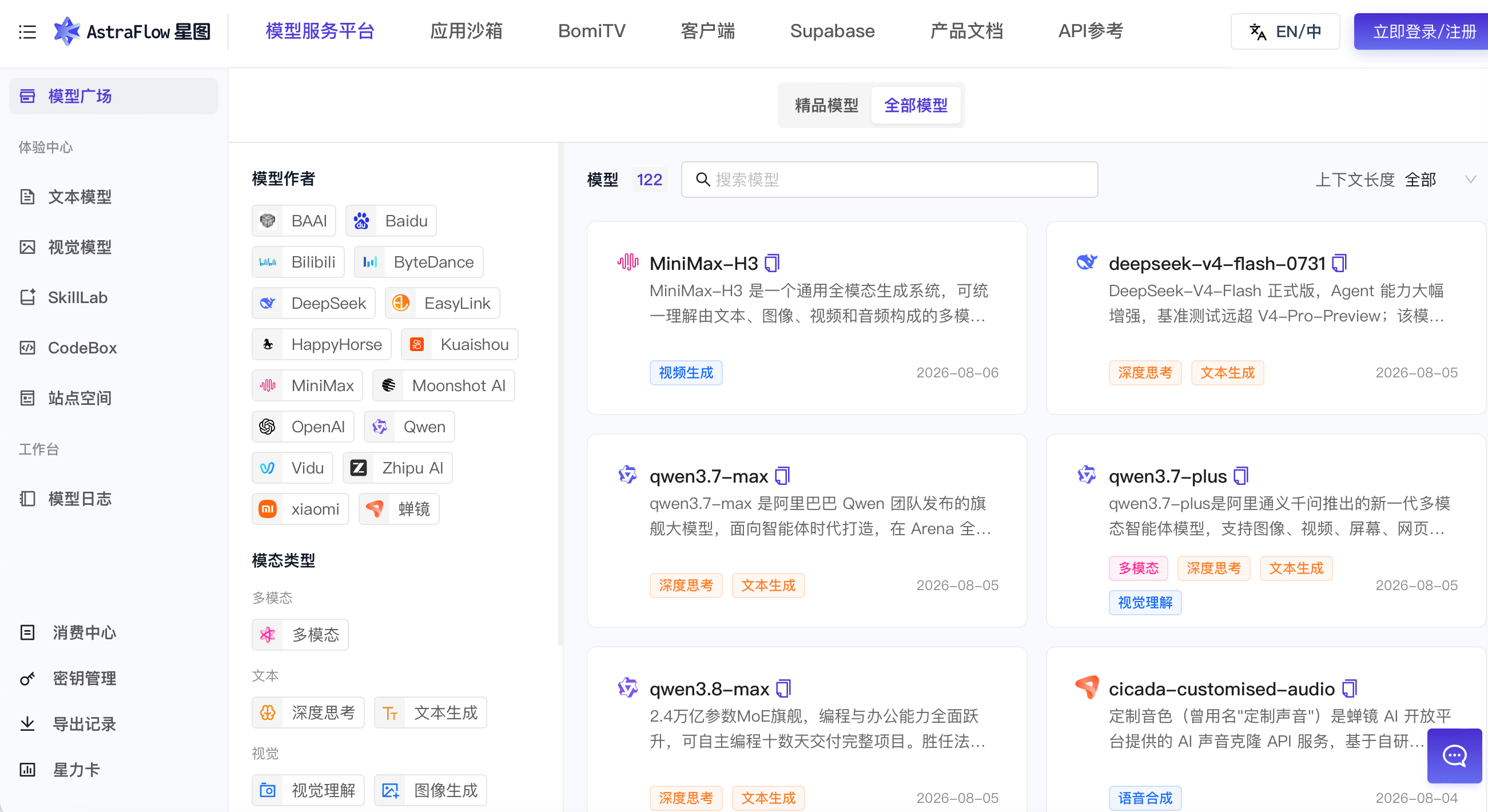The height and width of the screenshot is (812, 1488).
Task: Click the AstraFlow star logo
Action: pyautogui.click(x=66, y=31)
